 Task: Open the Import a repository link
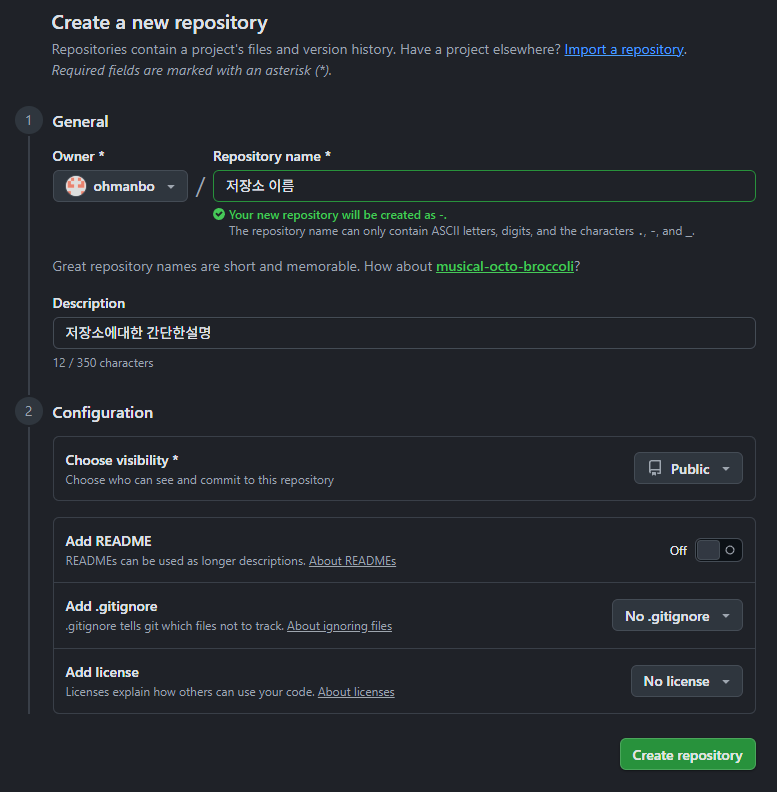tap(624, 49)
